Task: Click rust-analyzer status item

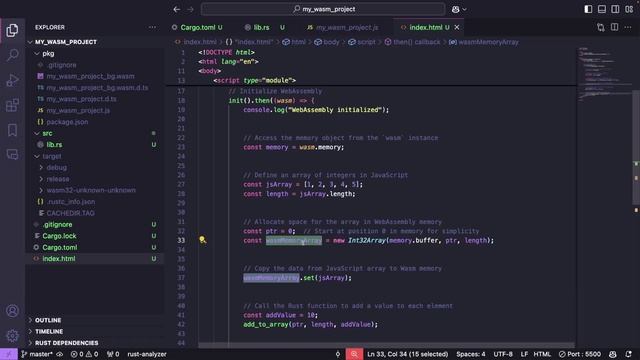Action: (x=147, y=354)
